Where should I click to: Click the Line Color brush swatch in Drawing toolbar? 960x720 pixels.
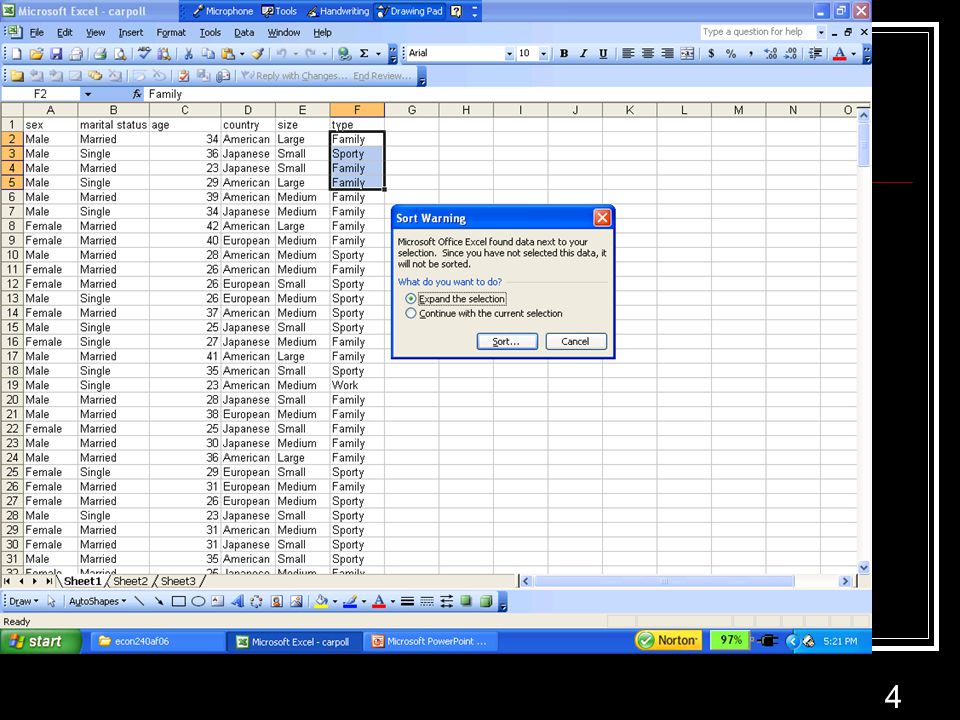click(x=350, y=601)
